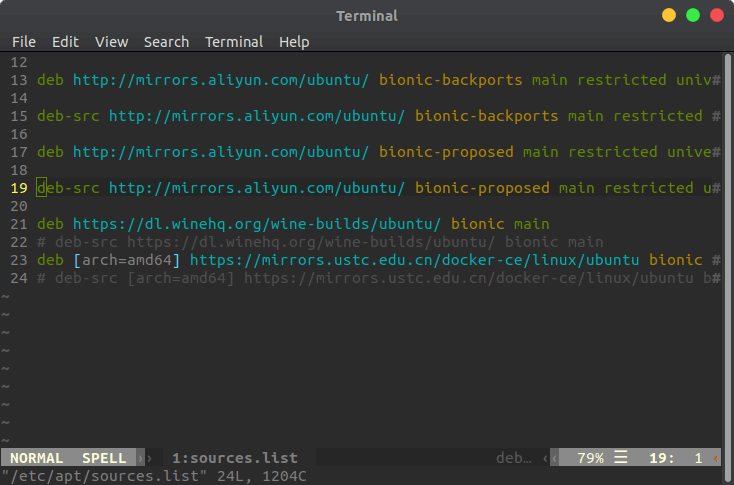Click the left chevron before 79% indicator
The image size is (734, 485).
point(554,458)
